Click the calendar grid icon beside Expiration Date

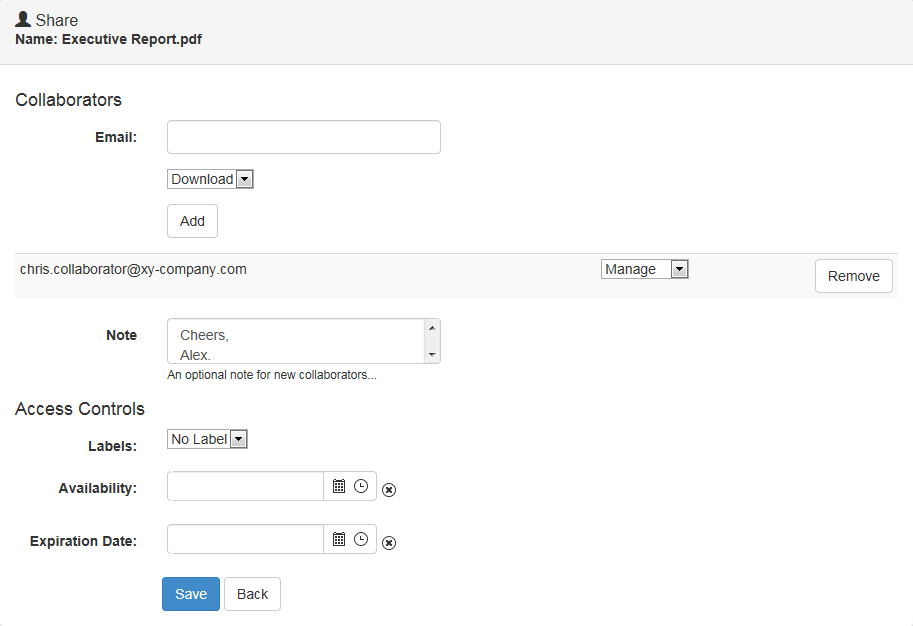click(x=338, y=539)
